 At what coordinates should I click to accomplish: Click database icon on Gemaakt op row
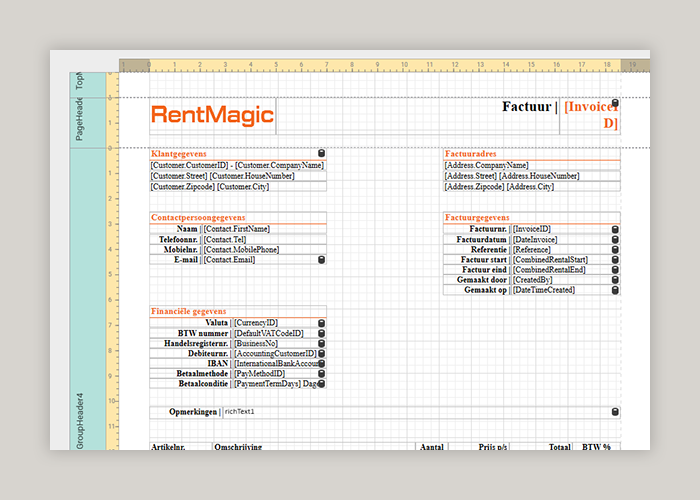615,290
